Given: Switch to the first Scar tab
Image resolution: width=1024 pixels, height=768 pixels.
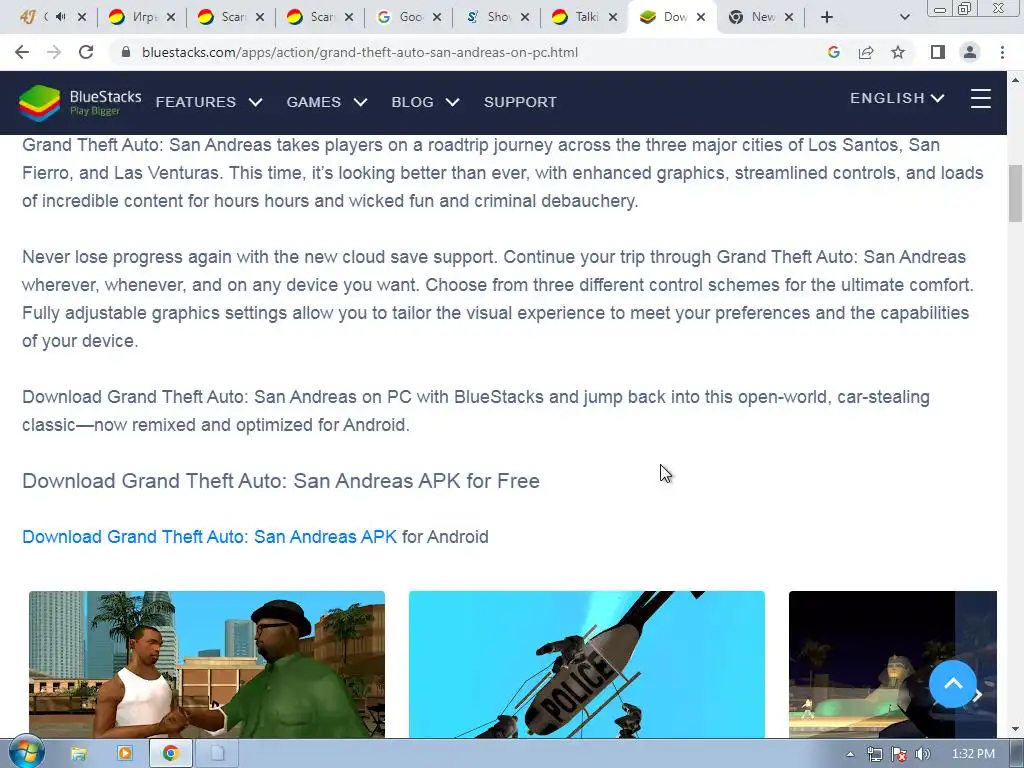Looking at the screenshot, I should pyautogui.click(x=231, y=17).
